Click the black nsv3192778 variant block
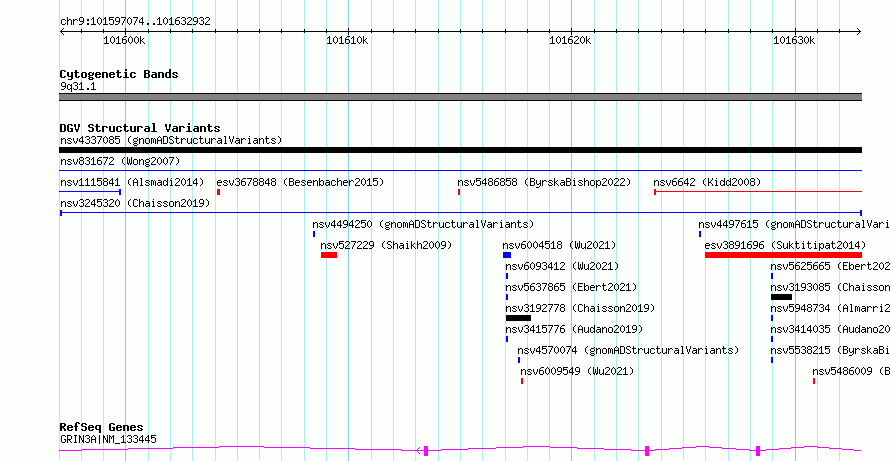This screenshot has width=890, height=461. (518, 318)
